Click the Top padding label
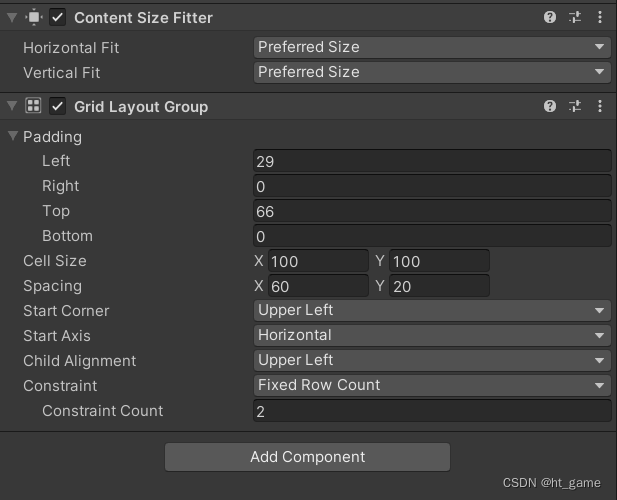 [x=56, y=211]
